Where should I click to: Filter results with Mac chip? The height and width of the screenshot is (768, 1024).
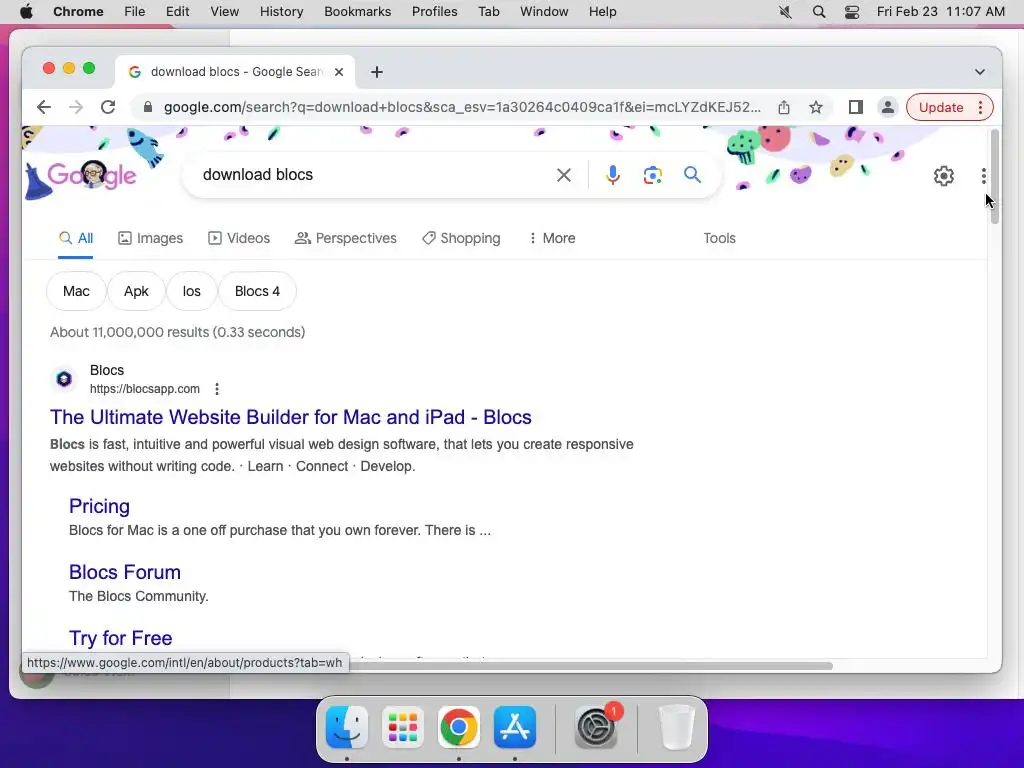pos(76,291)
